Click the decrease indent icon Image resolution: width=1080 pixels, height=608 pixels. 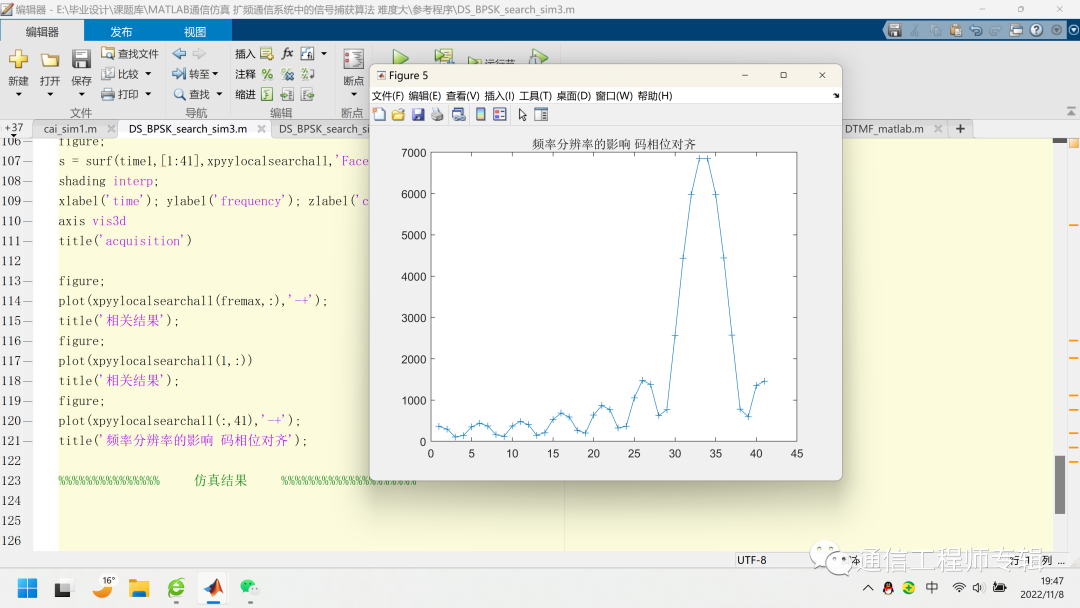point(307,94)
